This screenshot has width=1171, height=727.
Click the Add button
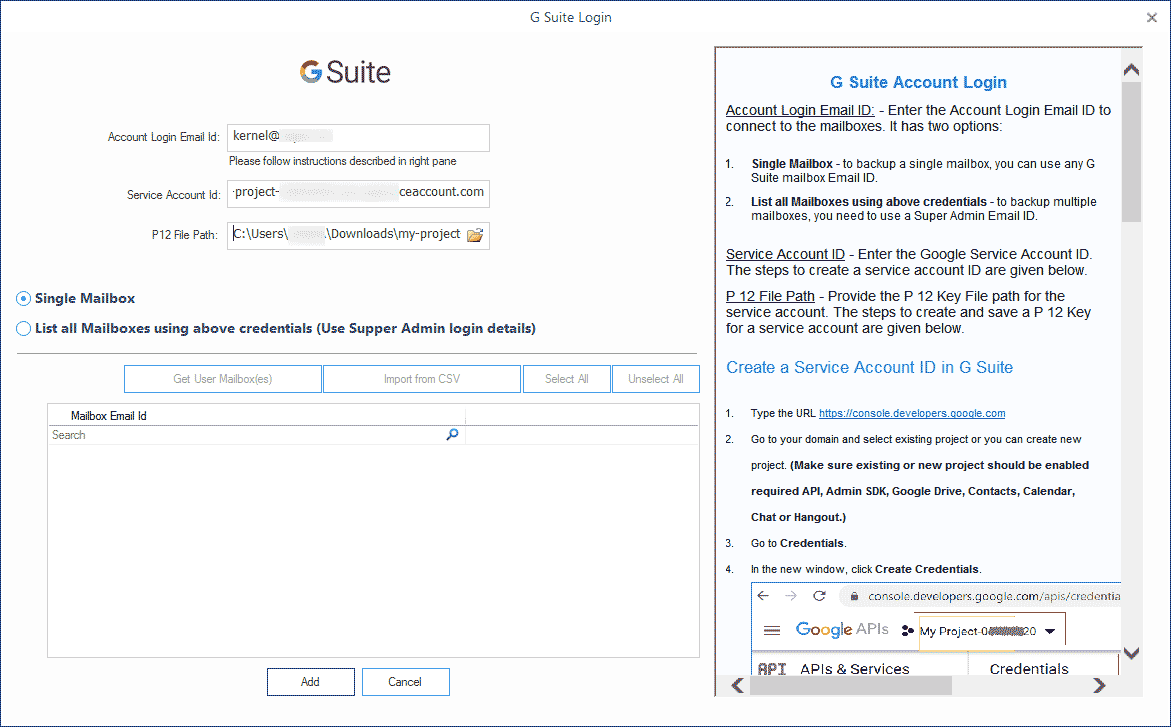click(311, 681)
